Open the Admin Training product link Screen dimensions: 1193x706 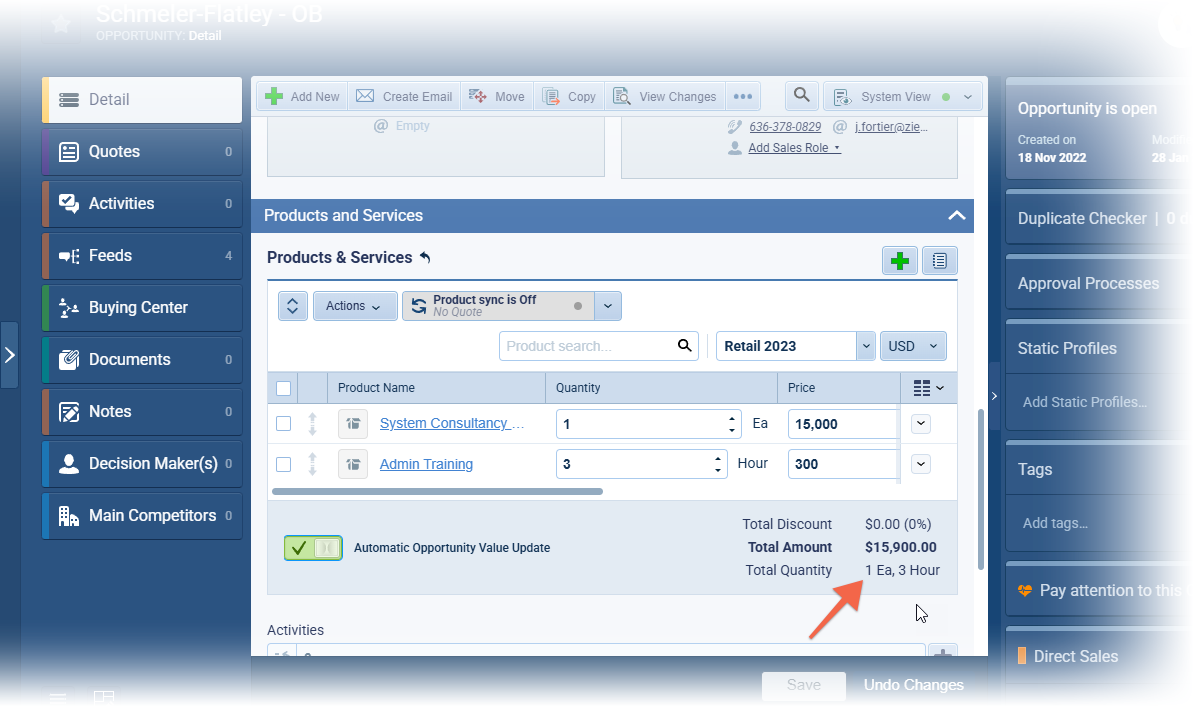click(426, 464)
